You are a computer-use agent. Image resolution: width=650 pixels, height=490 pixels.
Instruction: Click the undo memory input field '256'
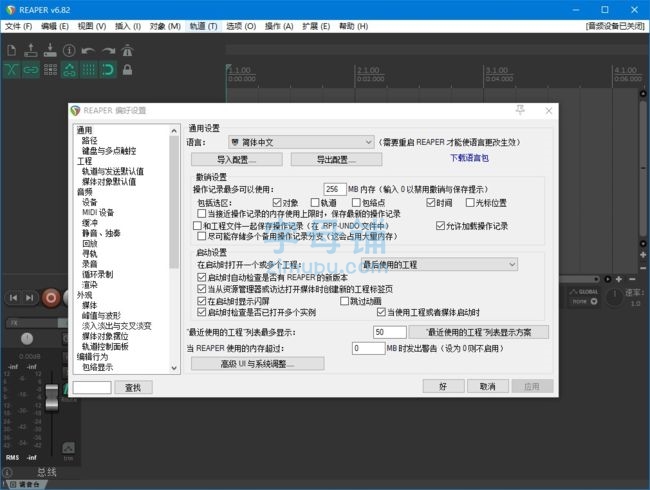(x=335, y=189)
